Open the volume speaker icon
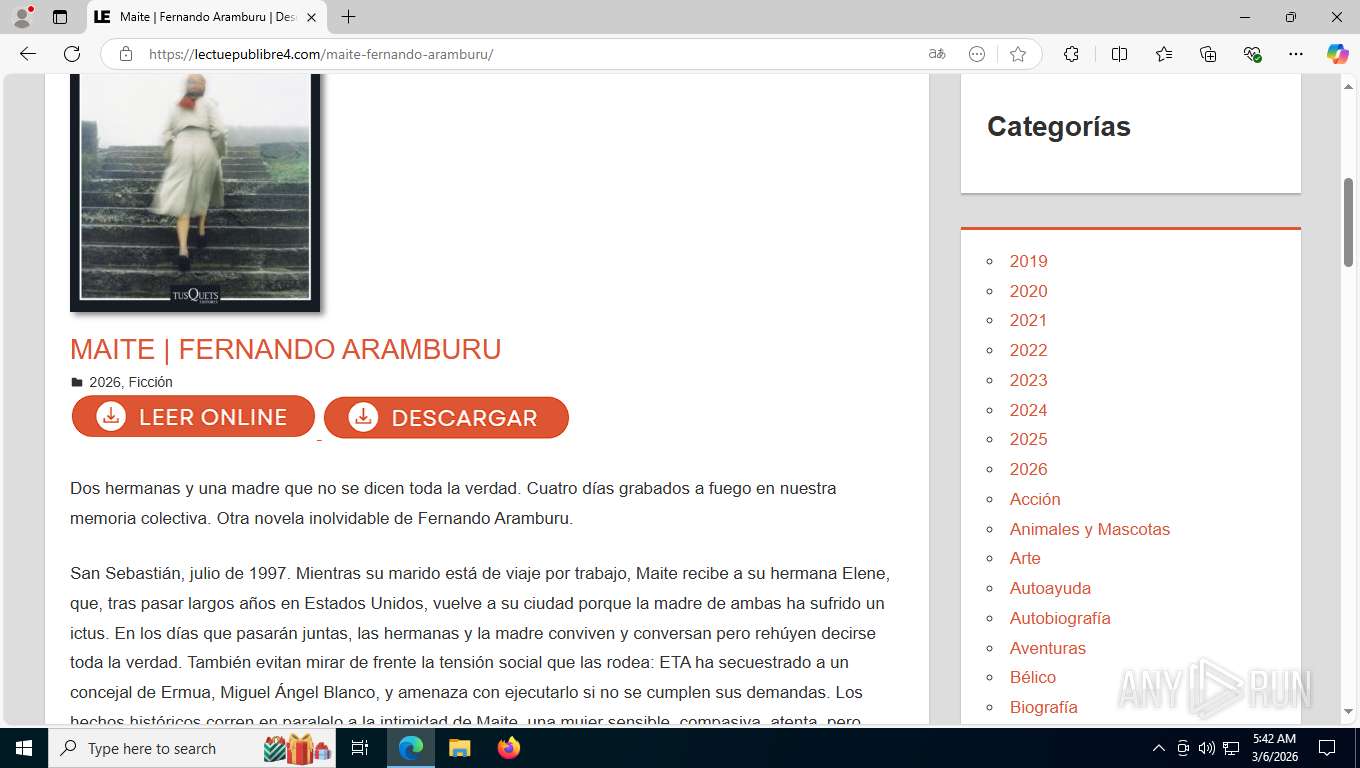 (1207, 748)
